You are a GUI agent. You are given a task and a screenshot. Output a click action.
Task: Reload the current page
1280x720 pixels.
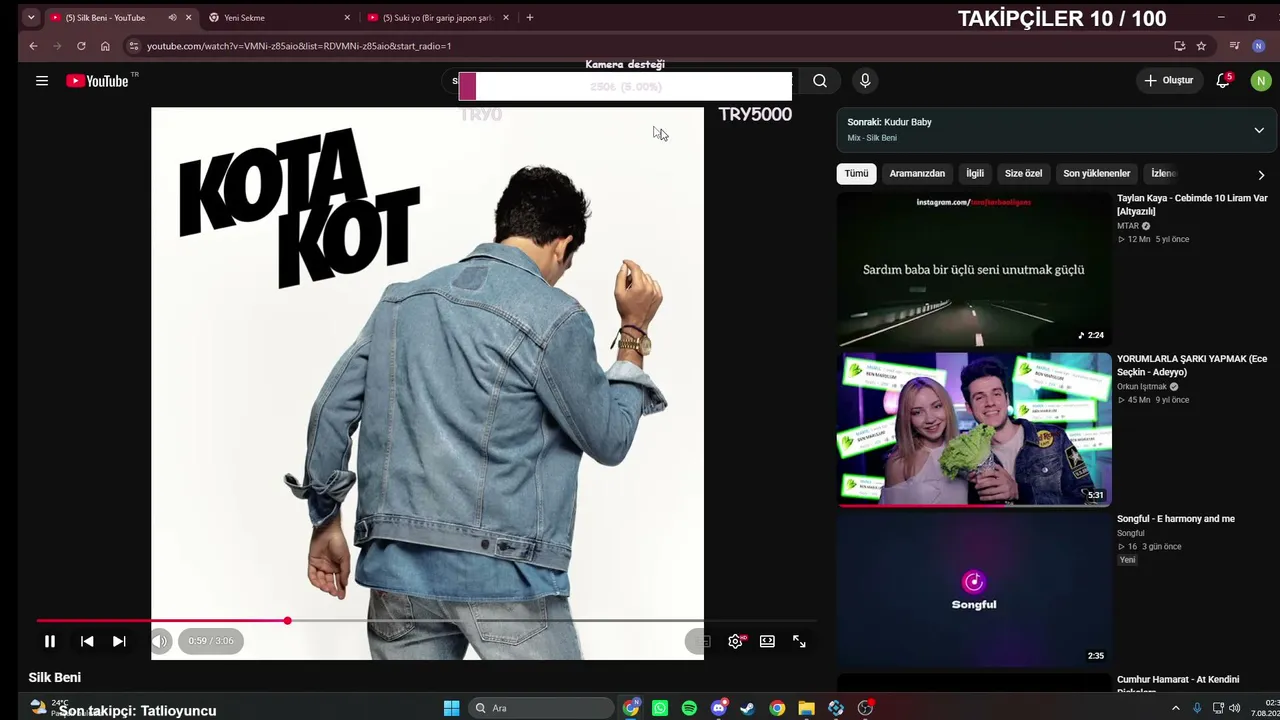(81, 46)
